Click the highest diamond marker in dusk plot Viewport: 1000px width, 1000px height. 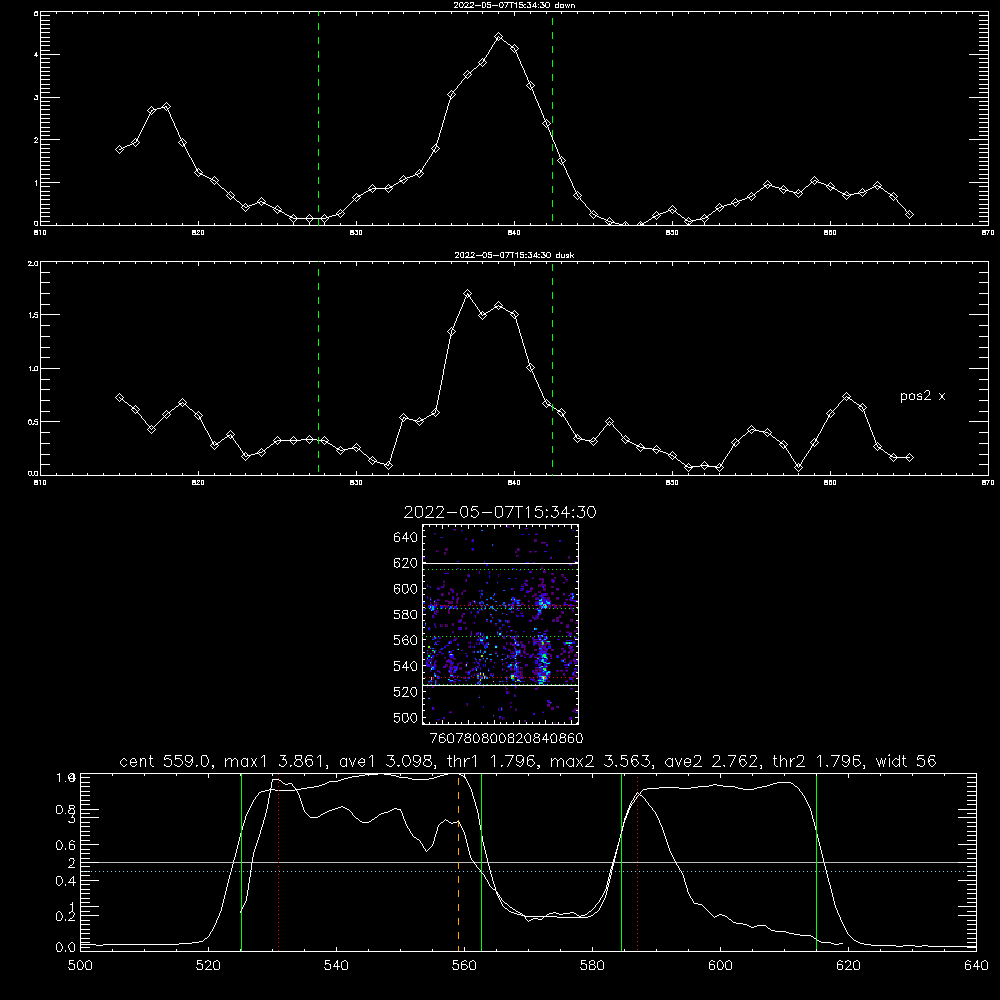click(467, 294)
